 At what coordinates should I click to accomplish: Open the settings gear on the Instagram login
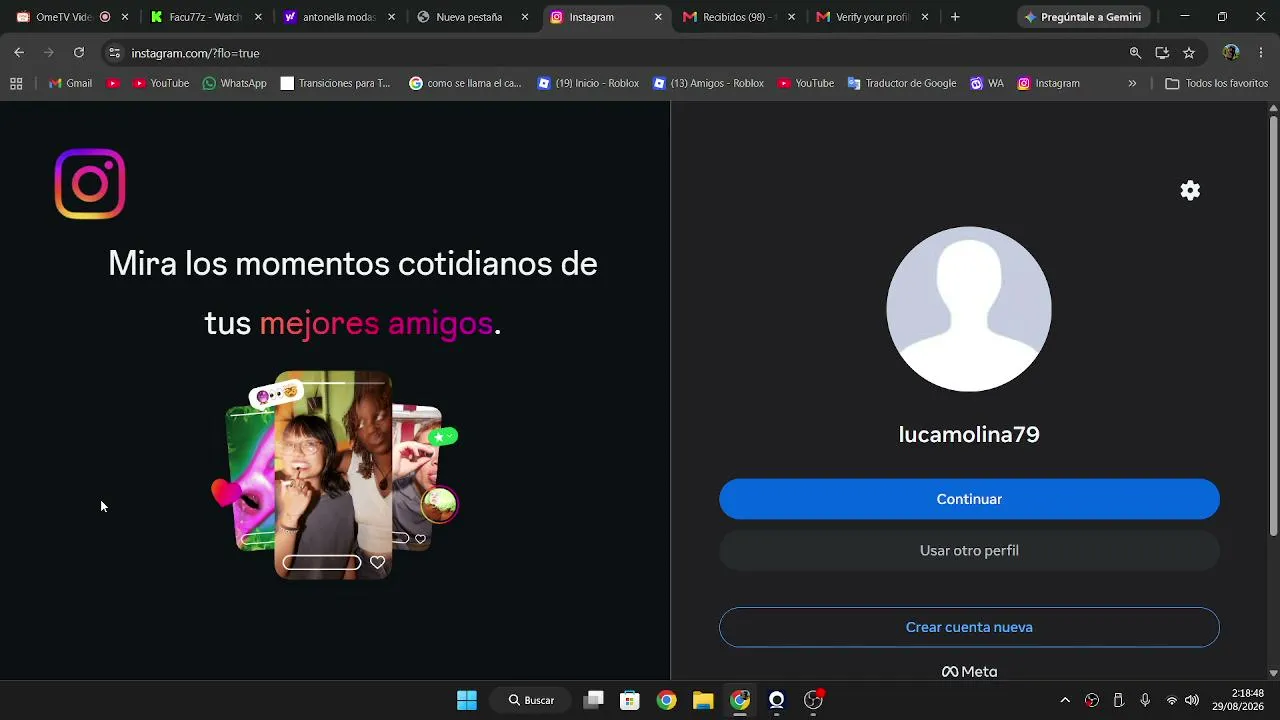click(1190, 190)
